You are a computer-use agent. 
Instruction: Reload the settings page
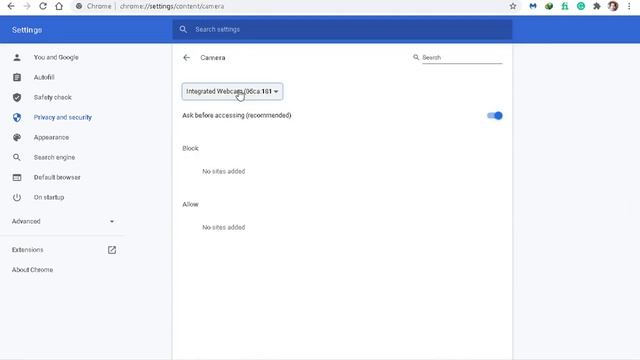(x=43, y=6)
